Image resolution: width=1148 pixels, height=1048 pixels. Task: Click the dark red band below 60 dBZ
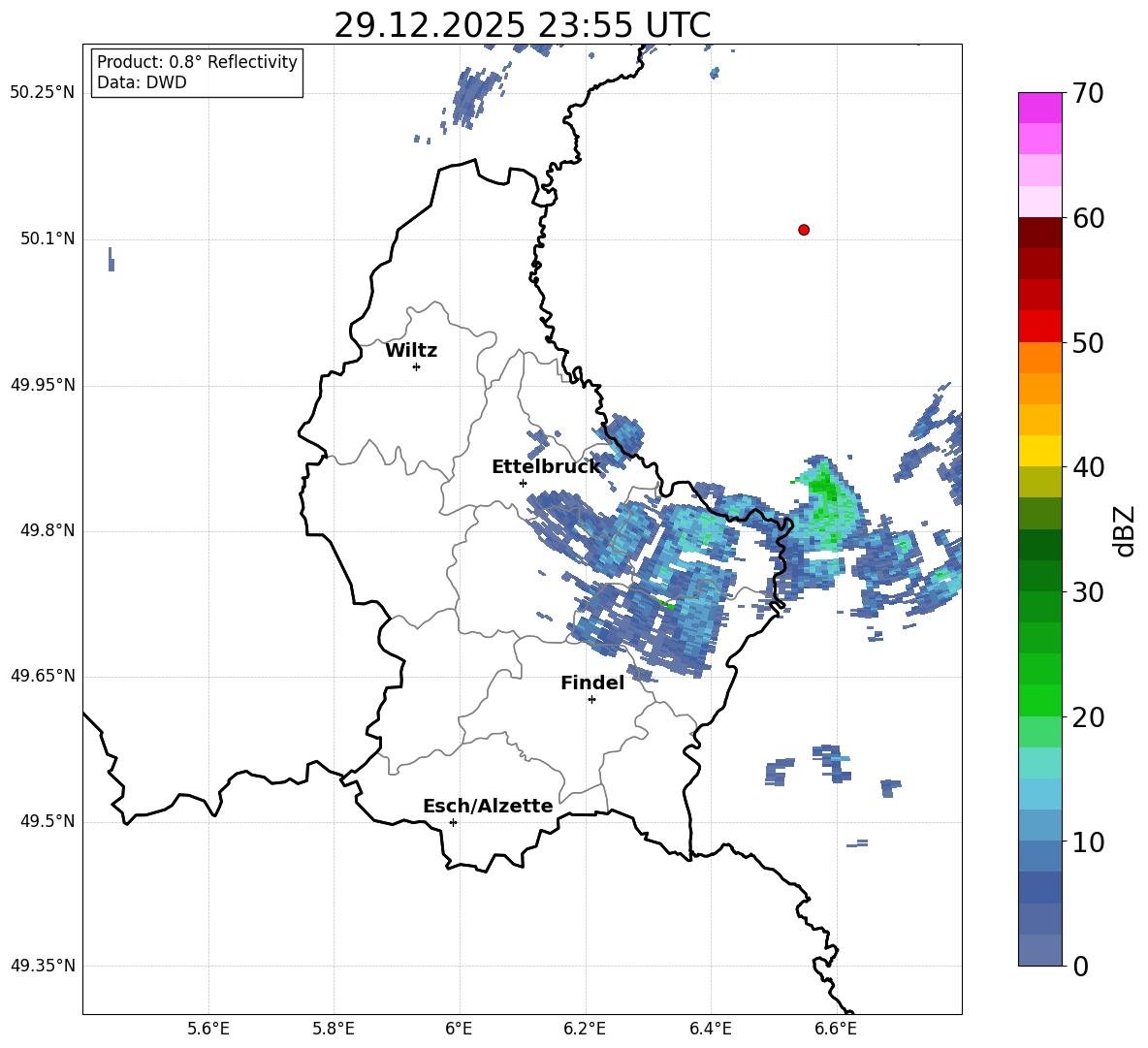(1039, 233)
